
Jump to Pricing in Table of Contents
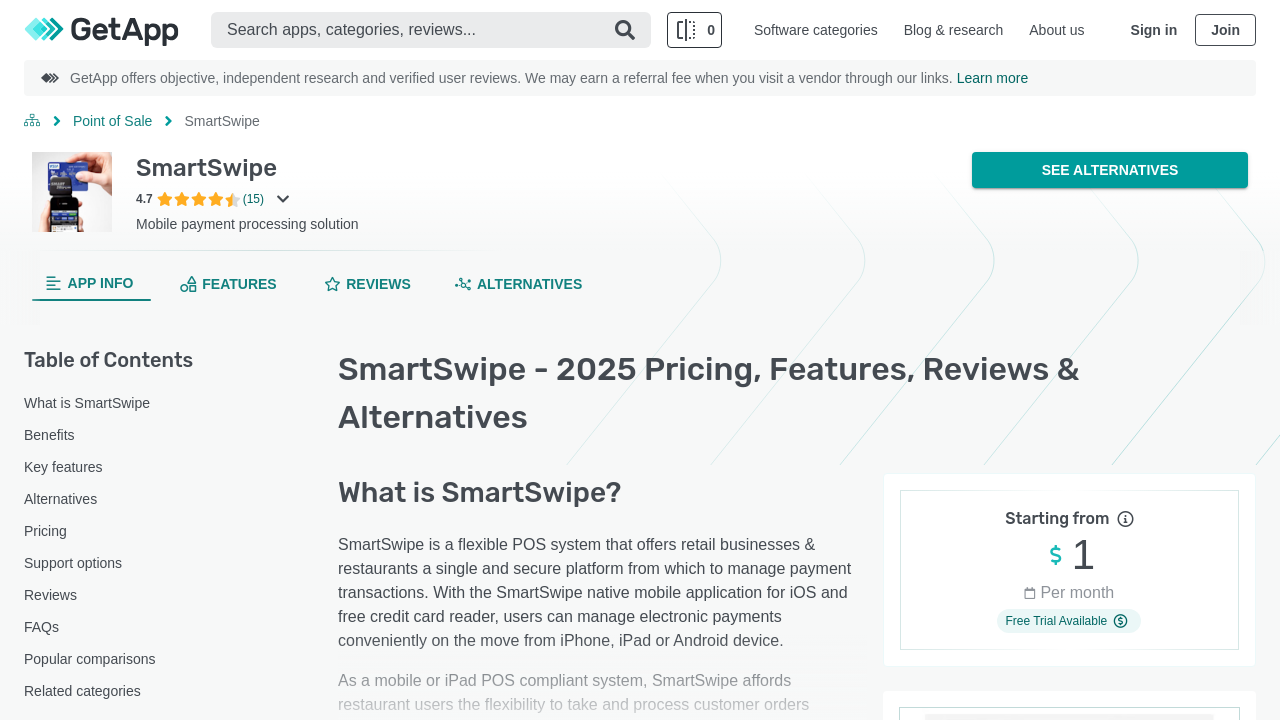tap(45, 531)
